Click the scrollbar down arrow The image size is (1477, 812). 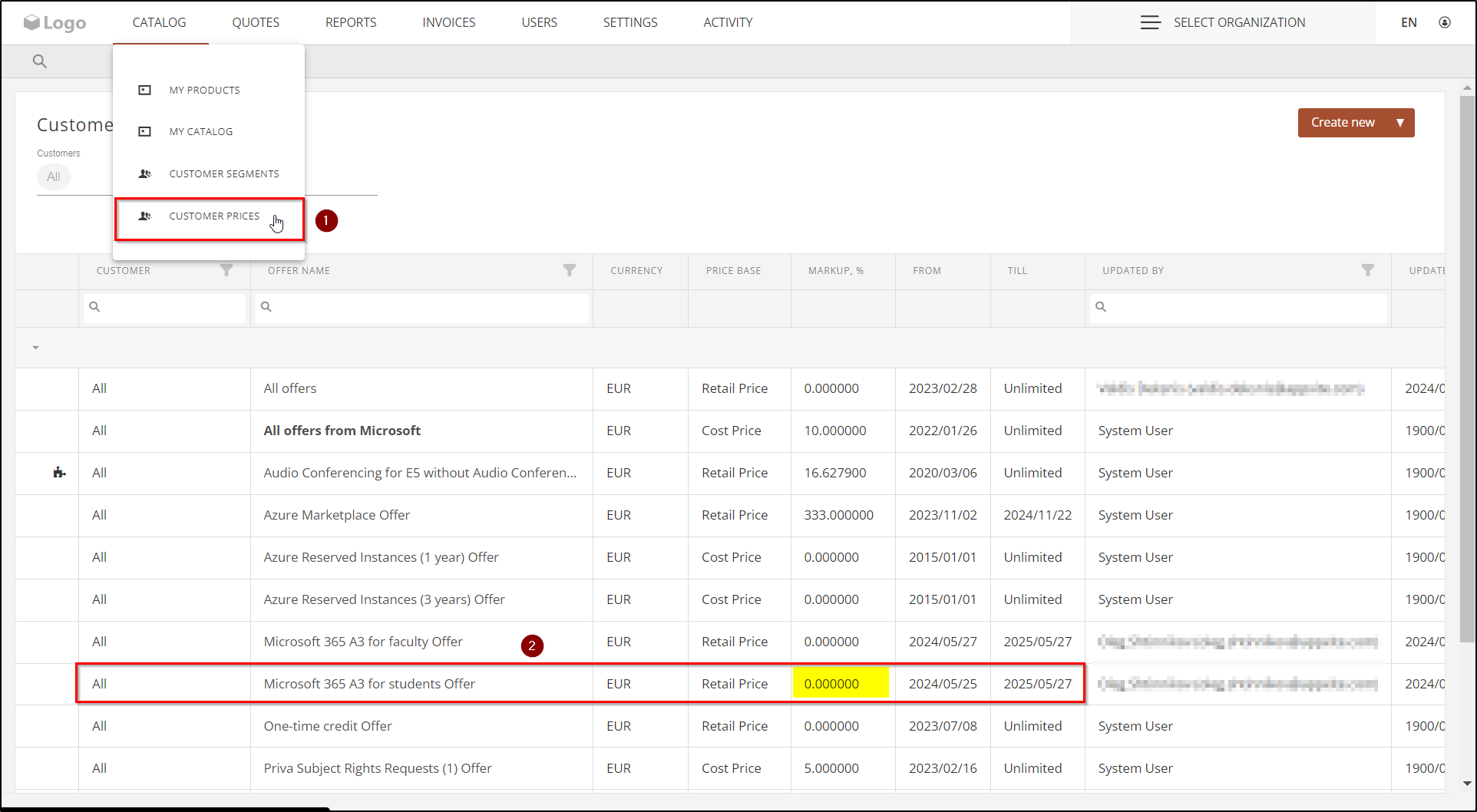pos(1467,784)
